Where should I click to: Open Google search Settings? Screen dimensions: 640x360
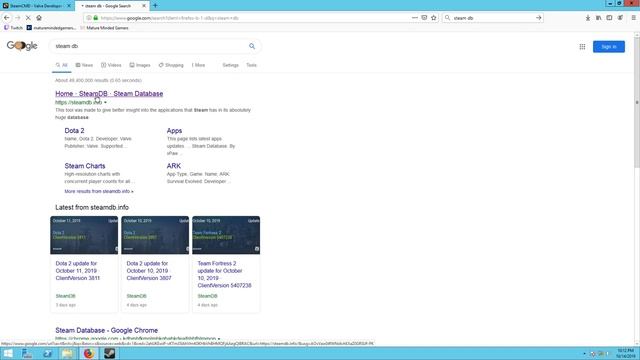click(230, 65)
